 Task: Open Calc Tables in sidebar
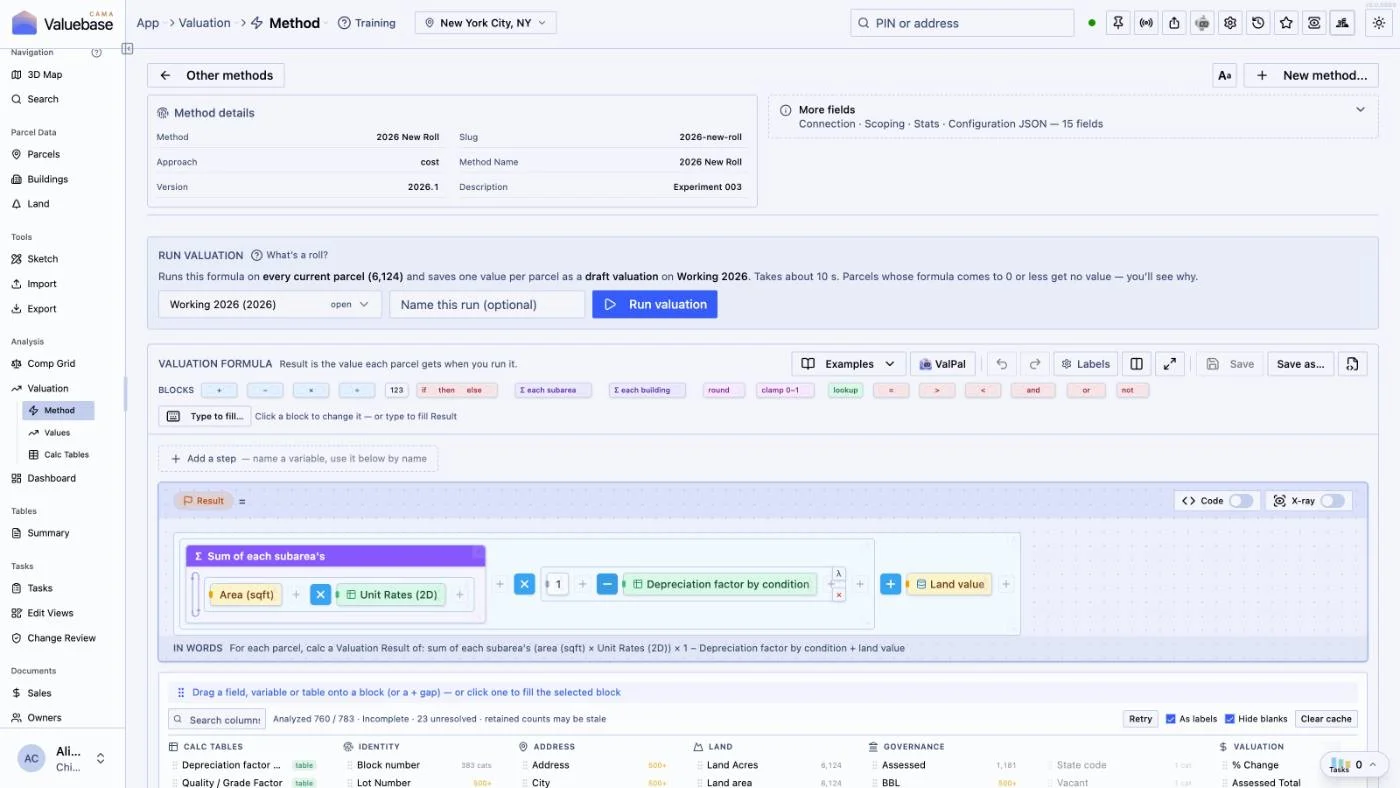pos(66,455)
